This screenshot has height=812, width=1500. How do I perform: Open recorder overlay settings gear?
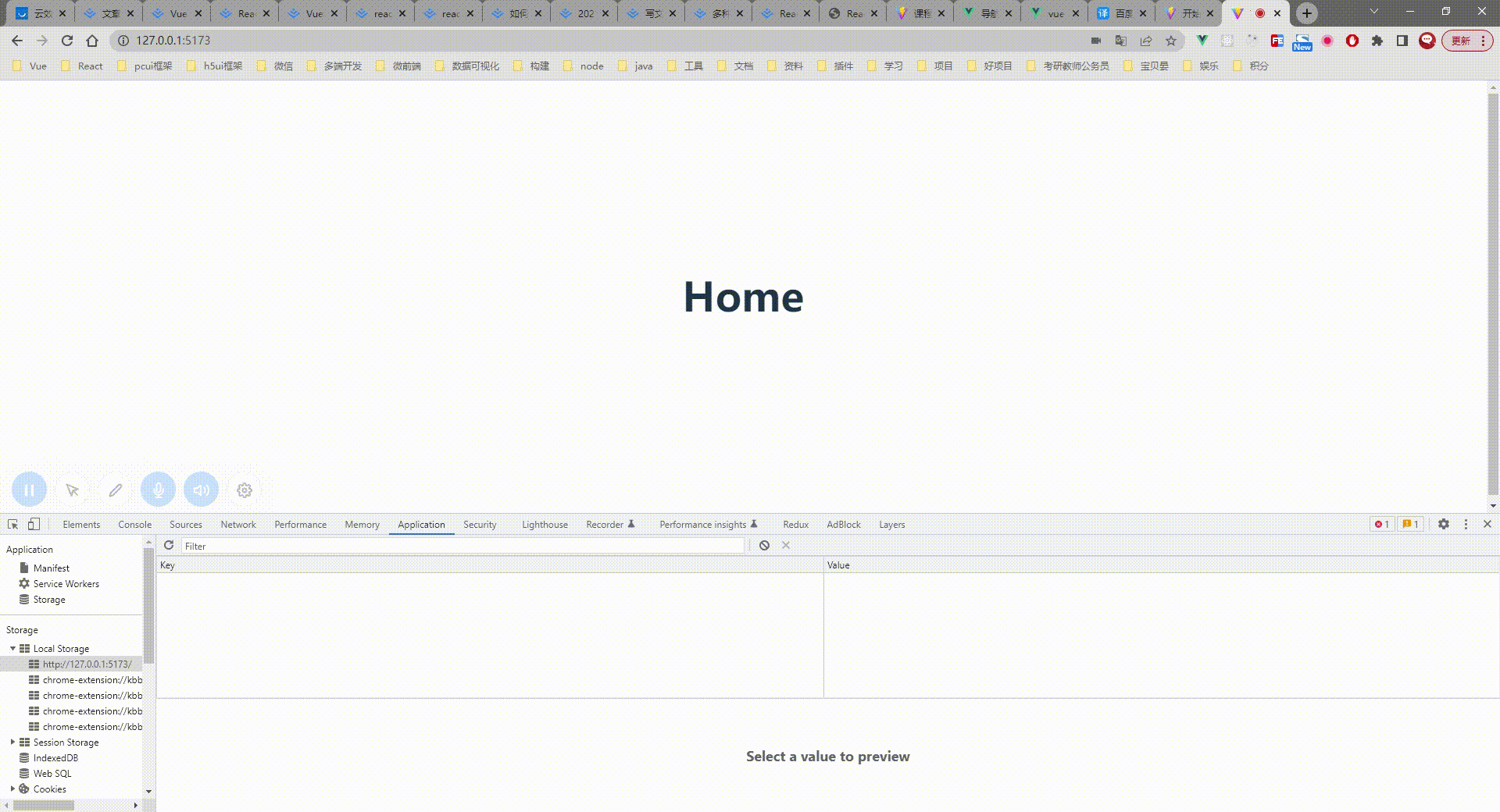(244, 490)
